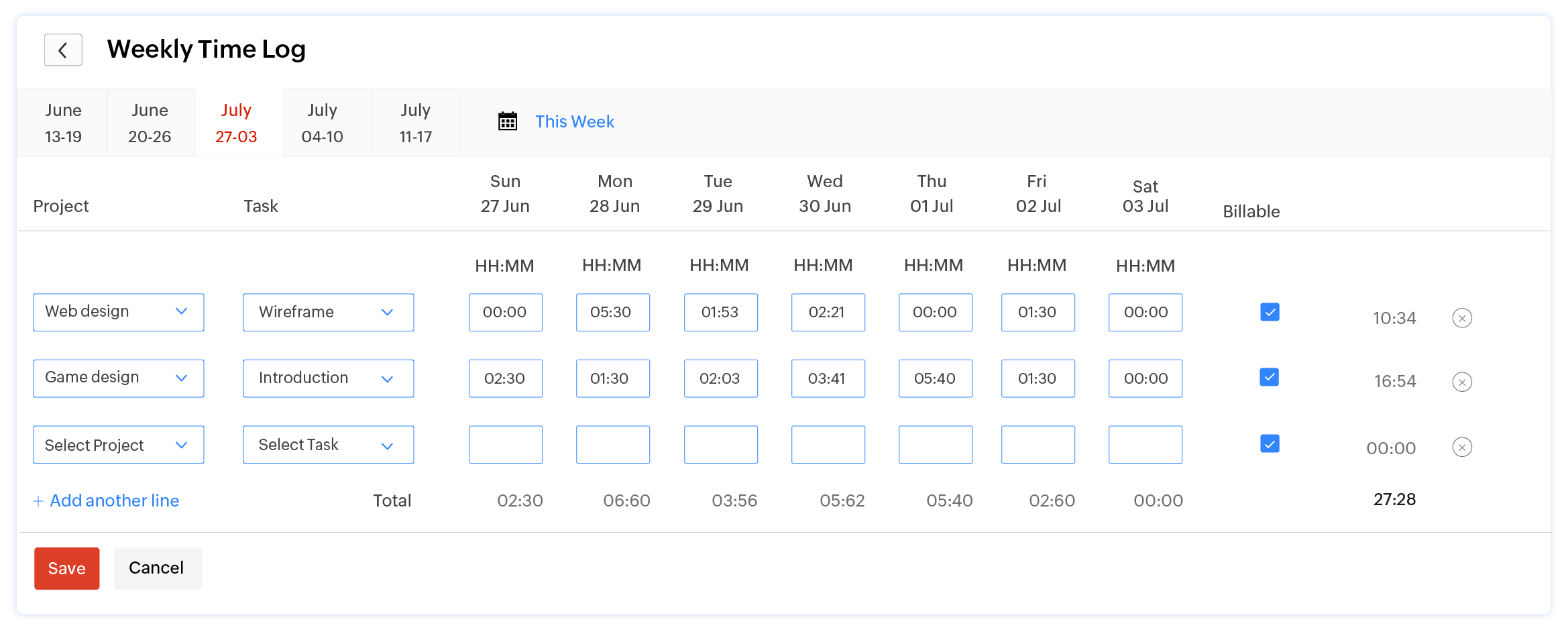The height and width of the screenshot is (638, 1568).
Task: Open the calendar icon beside This Week
Action: pos(508,121)
